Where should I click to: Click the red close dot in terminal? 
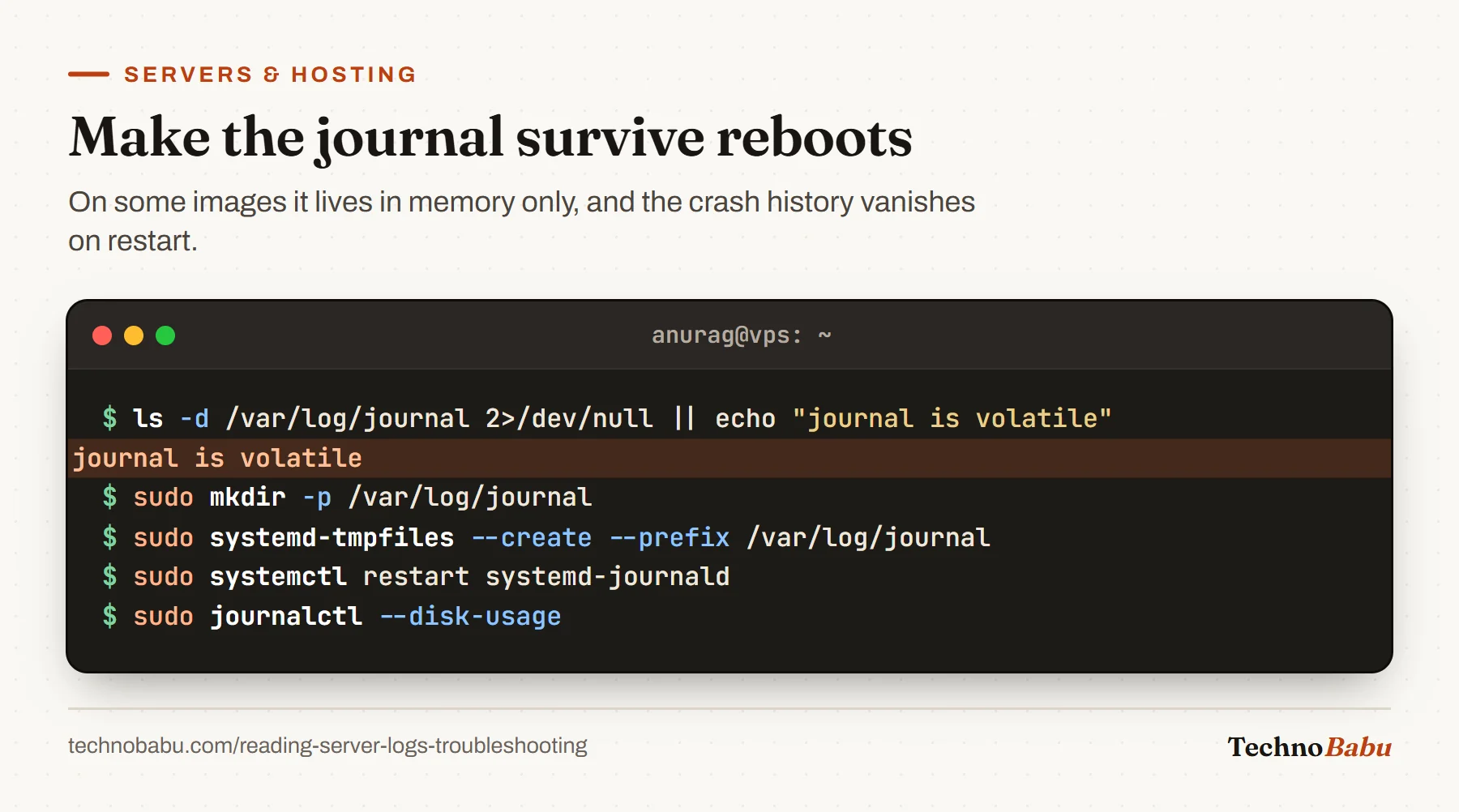coord(102,335)
